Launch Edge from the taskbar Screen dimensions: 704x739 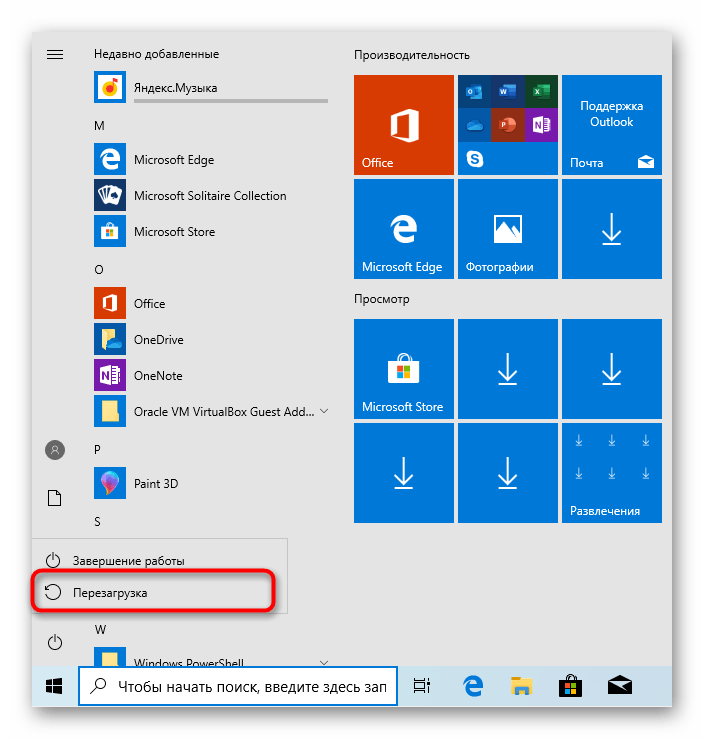[473, 686]
